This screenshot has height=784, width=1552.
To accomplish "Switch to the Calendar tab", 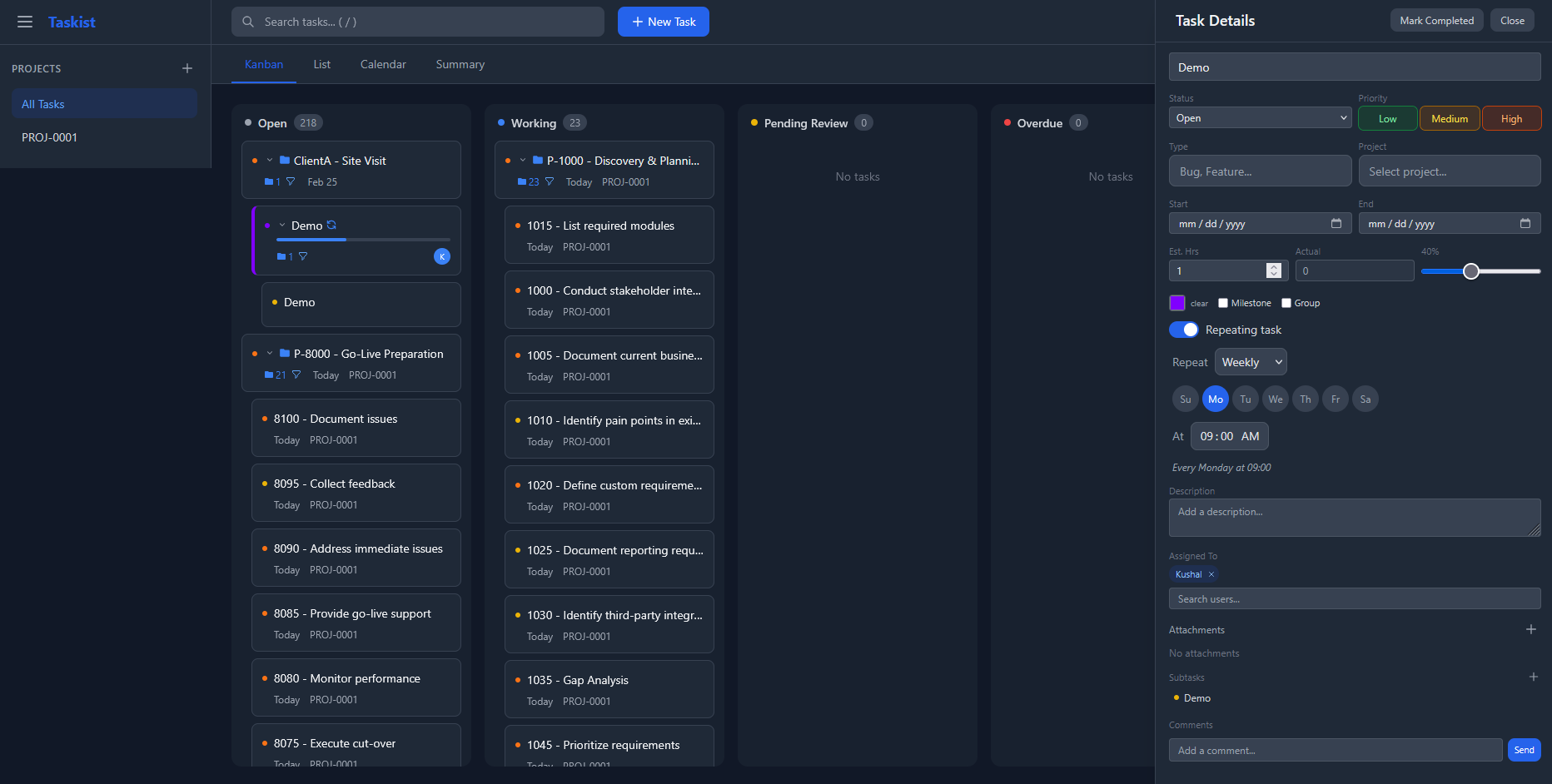I will [x=383, y=64].
